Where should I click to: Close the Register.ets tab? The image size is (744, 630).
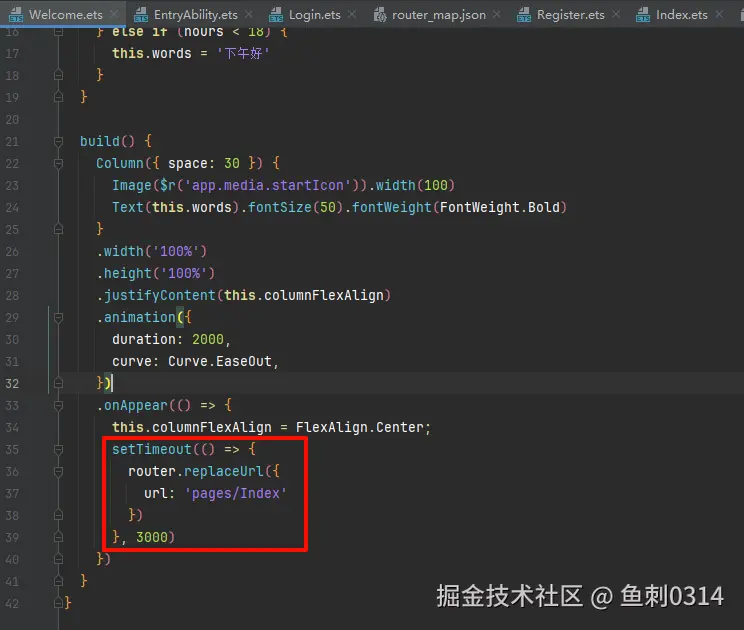pyautogui.click(x=616, y=14)
